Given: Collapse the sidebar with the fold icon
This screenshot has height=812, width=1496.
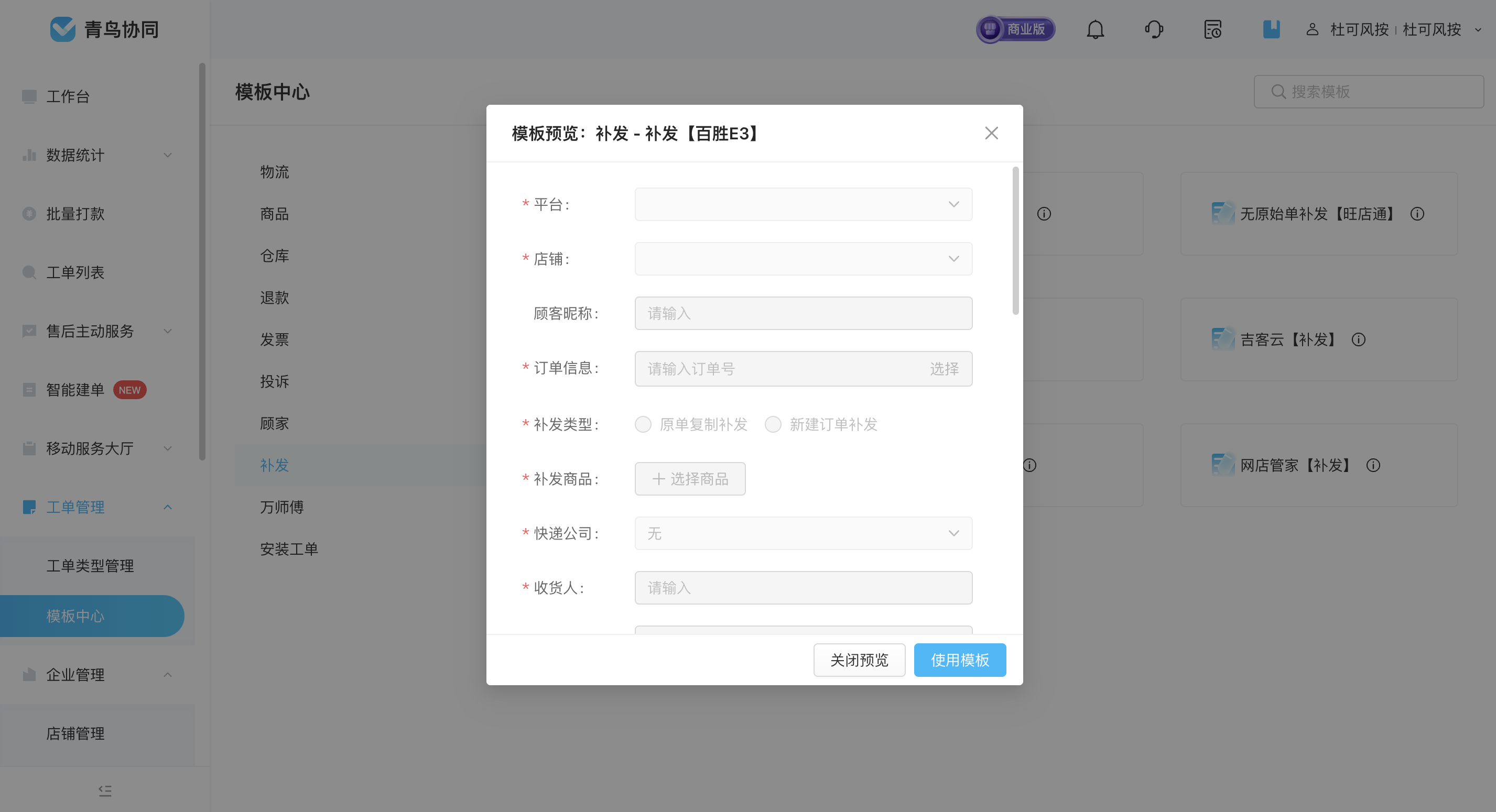Looking at the screenshot, I should (105, 791).
